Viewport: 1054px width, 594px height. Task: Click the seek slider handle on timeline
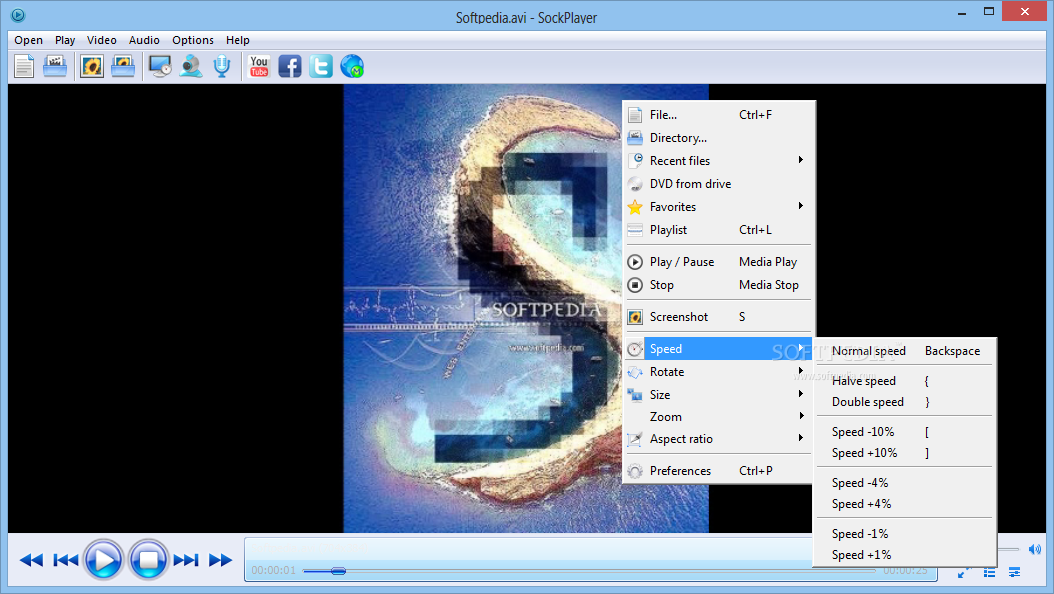(338, 570)
